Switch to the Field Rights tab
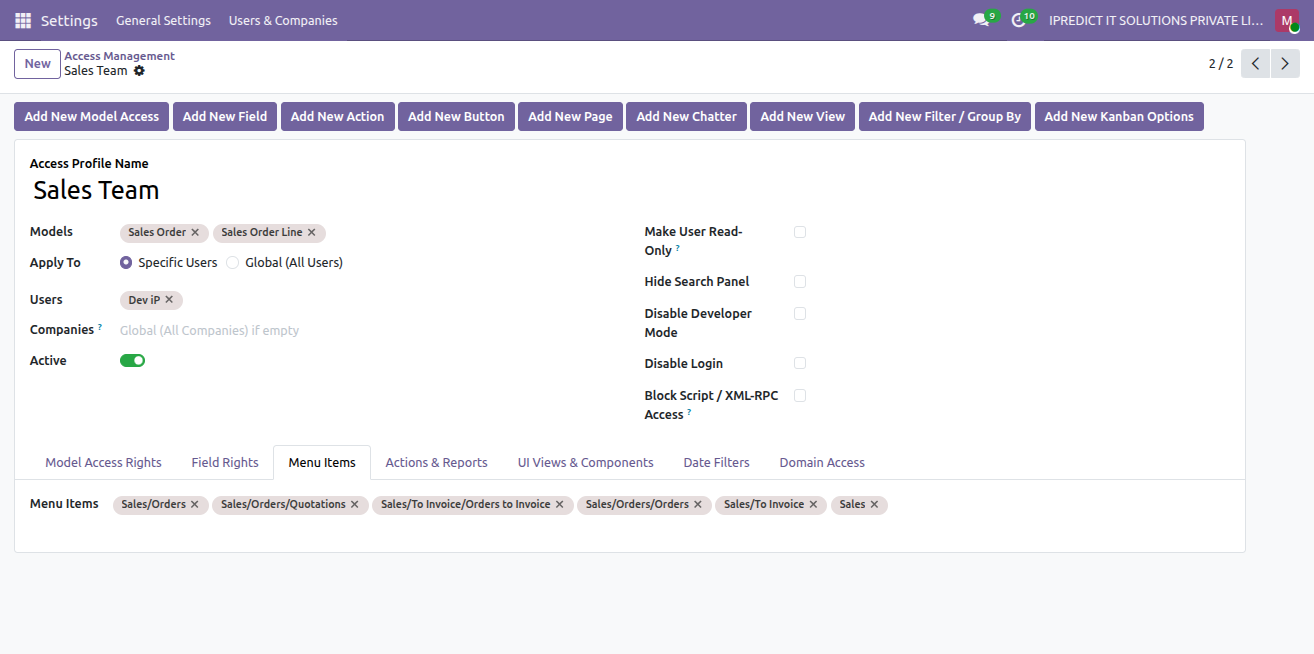This screenshot has width=1314, height=654. point(225,463)
